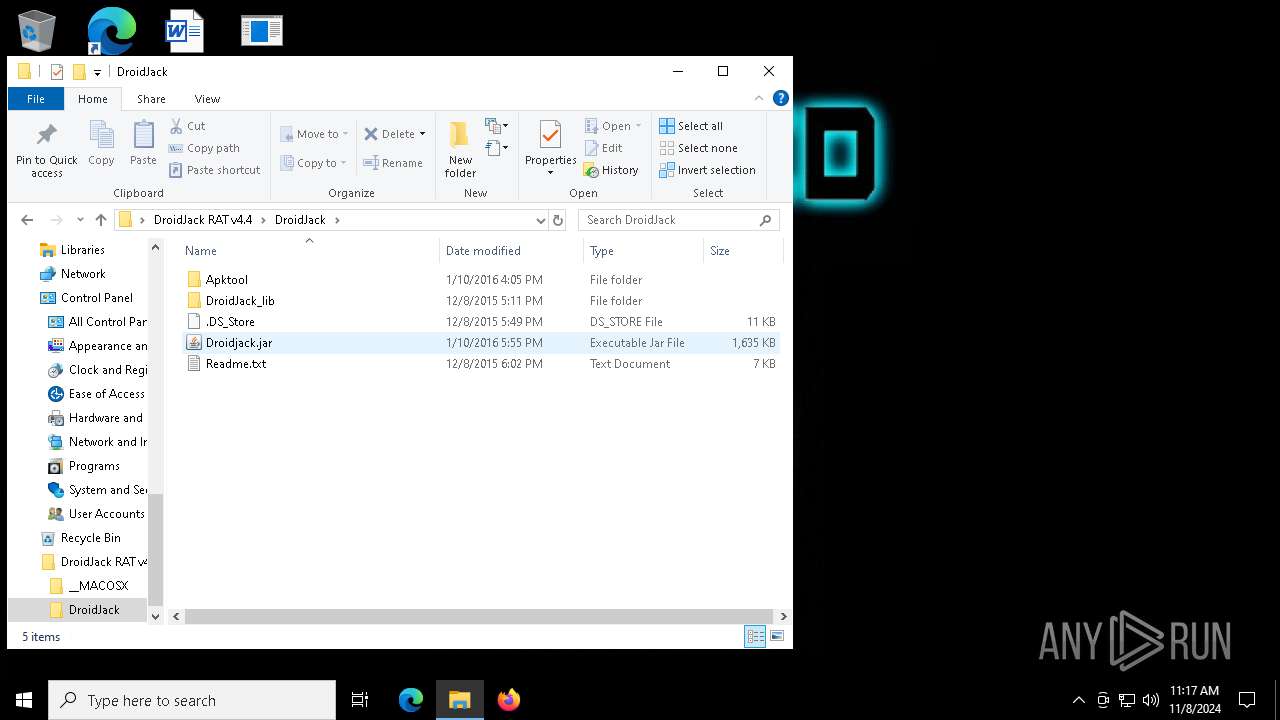Open the Windows Start menu
Viewport: 1280px width, 720px height.
[x=24, y=700]
